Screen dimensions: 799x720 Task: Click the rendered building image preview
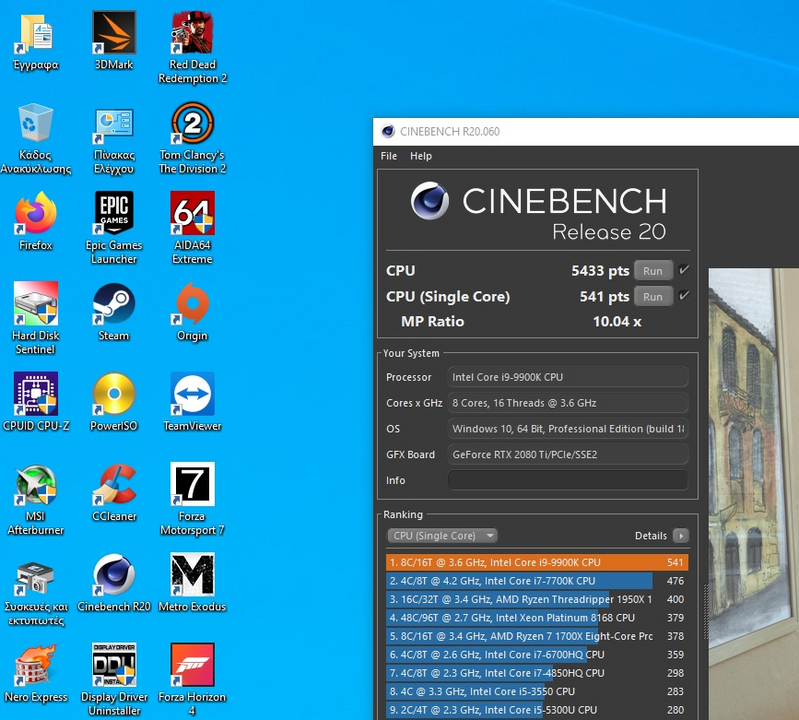[x=754, y=494]
